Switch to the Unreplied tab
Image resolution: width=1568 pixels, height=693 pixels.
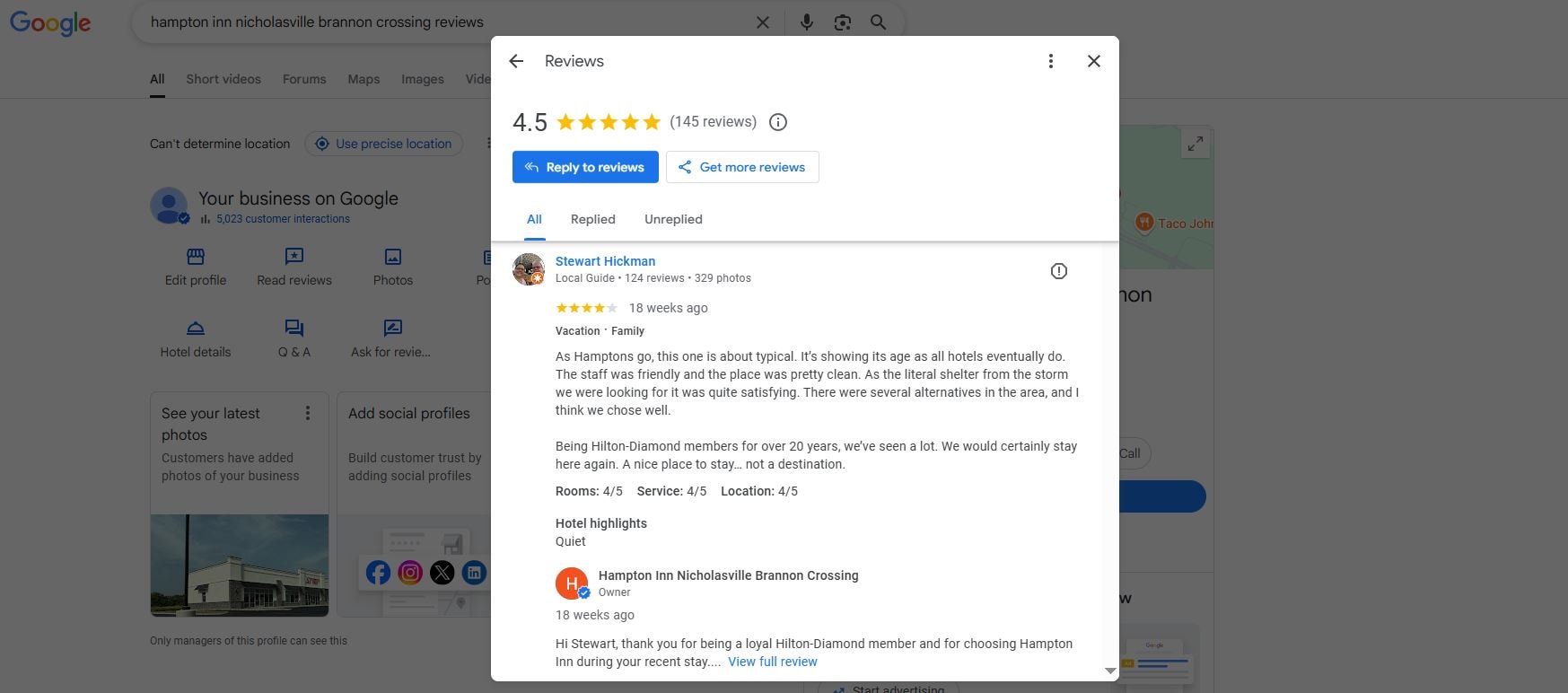(673, 219)
